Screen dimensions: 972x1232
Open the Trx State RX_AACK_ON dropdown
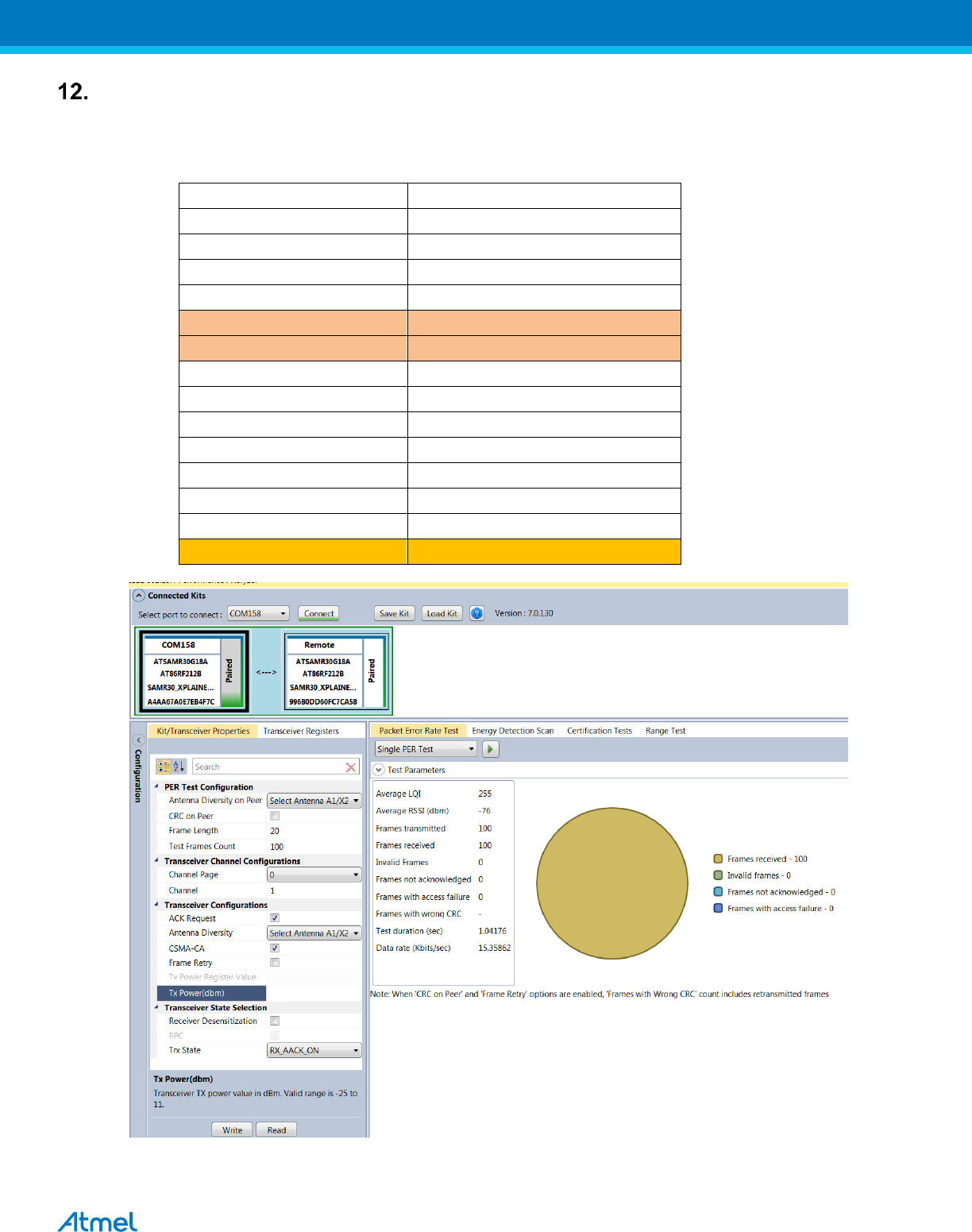pyautogui.click(x=314, y=1050)
